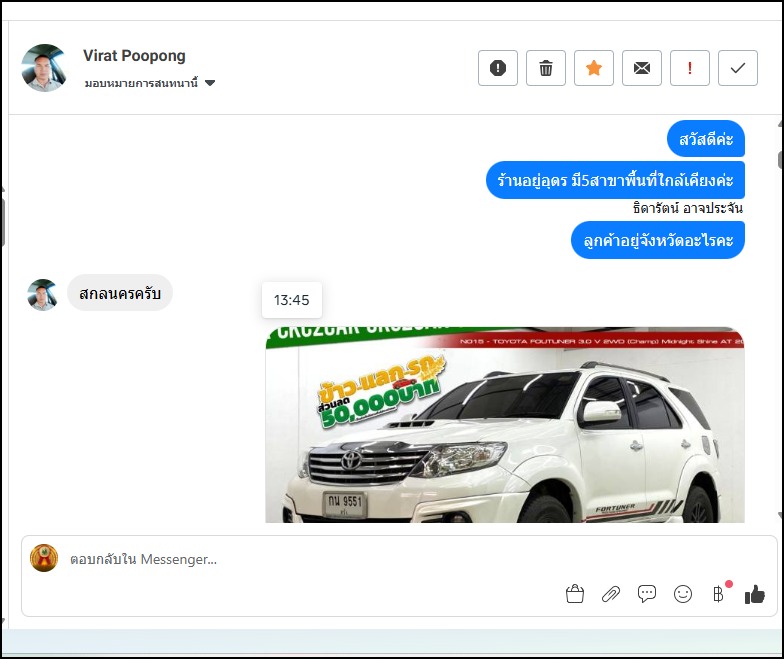Viewport: 784px width, 659px height.
Task: Delete conversation using trash can icon
Action: click(x=546, y=68)
